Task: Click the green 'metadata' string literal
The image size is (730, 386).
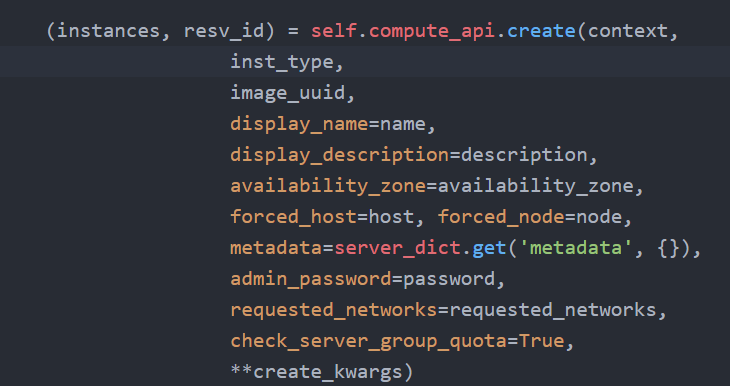Action: click(576, 248)
